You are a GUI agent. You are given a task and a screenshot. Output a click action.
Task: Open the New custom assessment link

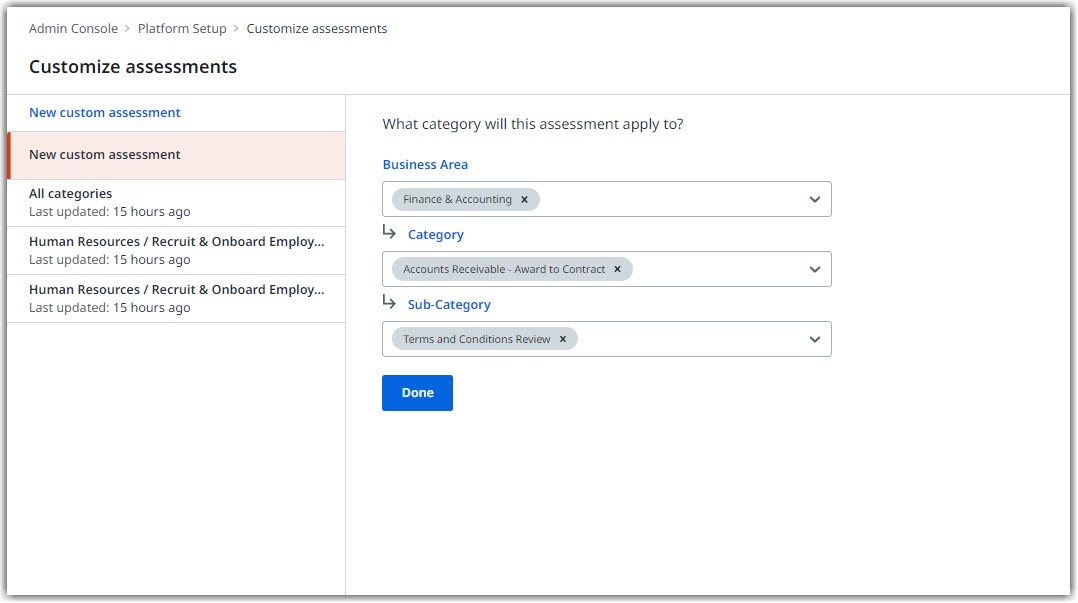pyautogui.click(x=105, y=113)
